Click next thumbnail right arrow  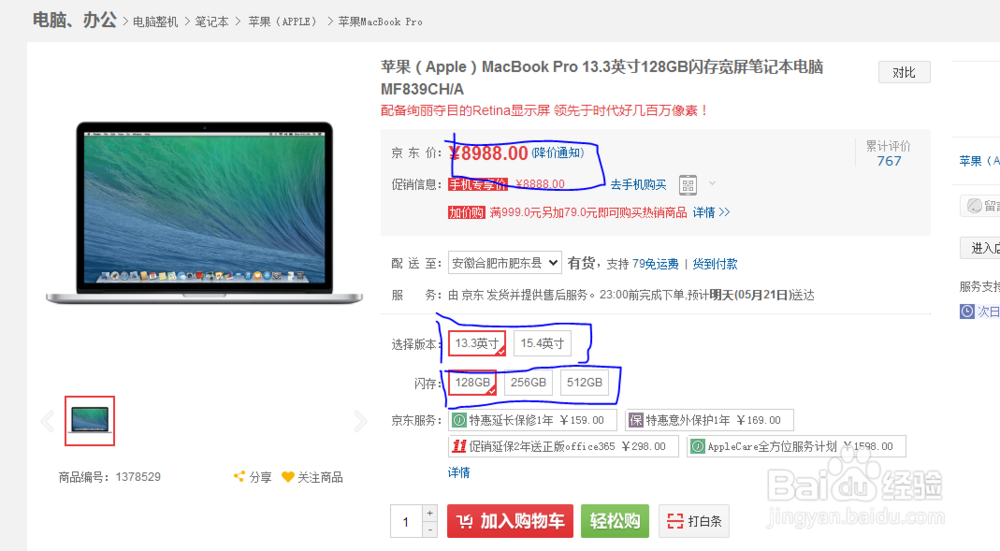360,421
